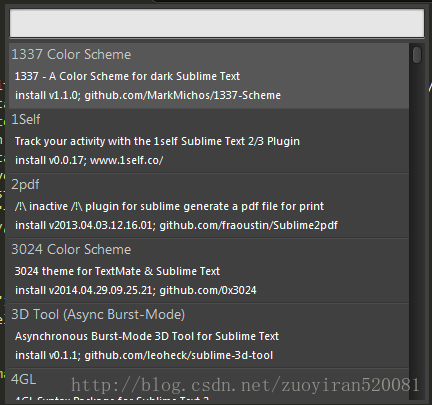Click the install v0.1.1 leoheck/sublime-3d-tool line

click(x=144, y=355)
